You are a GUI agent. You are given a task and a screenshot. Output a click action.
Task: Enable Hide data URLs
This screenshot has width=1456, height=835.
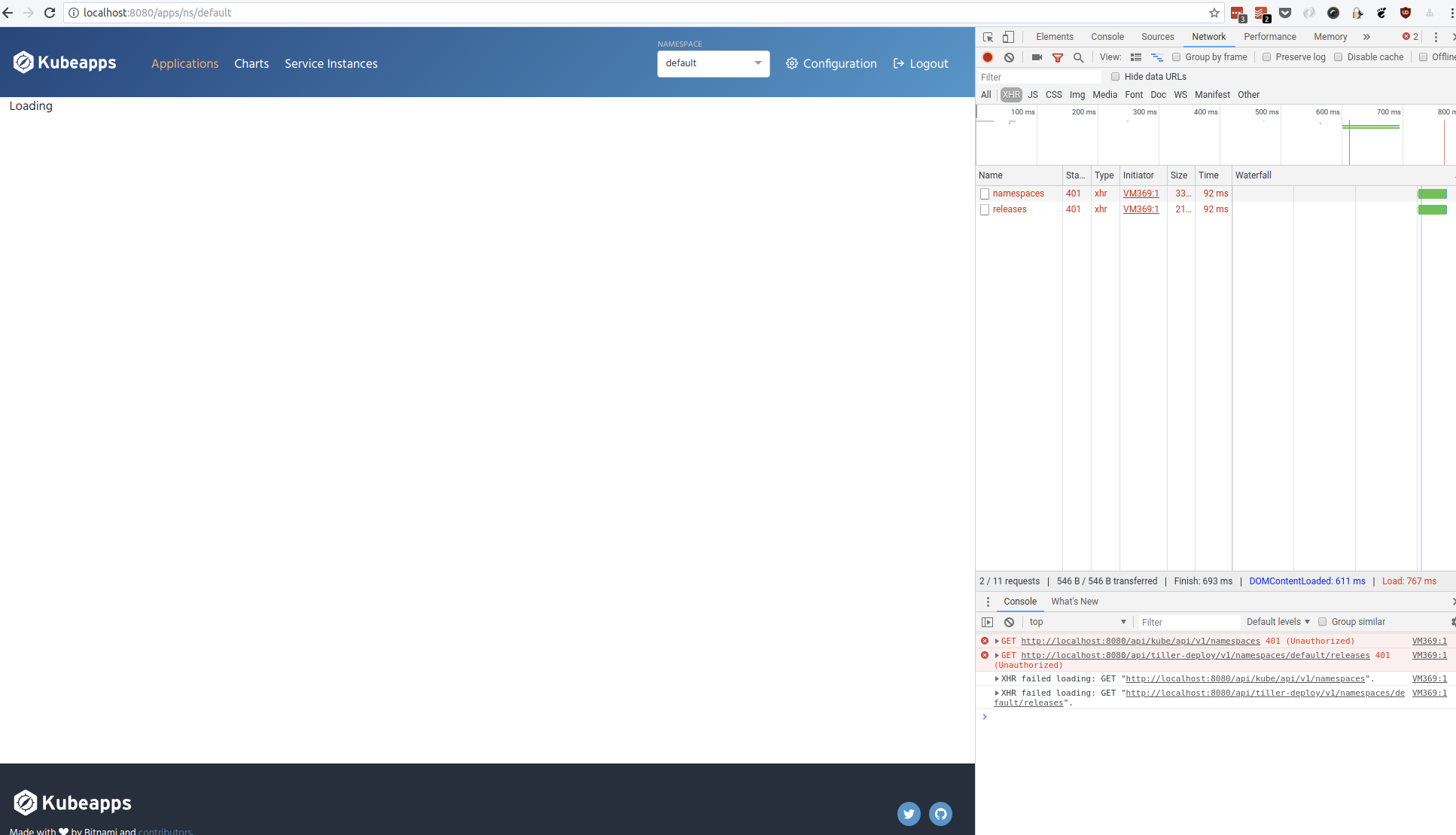[1115, 76]
